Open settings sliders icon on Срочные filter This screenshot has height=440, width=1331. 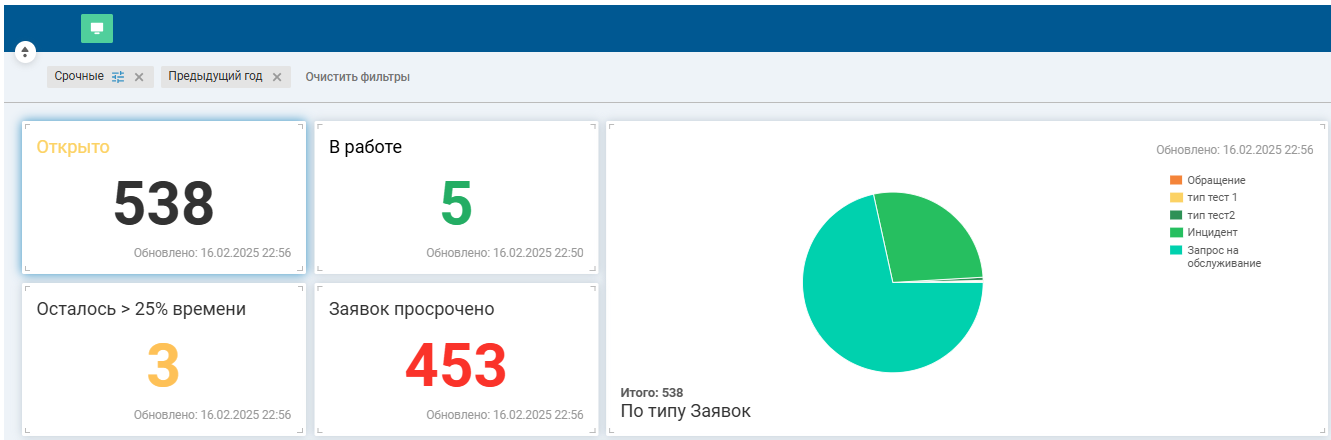point(118,77)
